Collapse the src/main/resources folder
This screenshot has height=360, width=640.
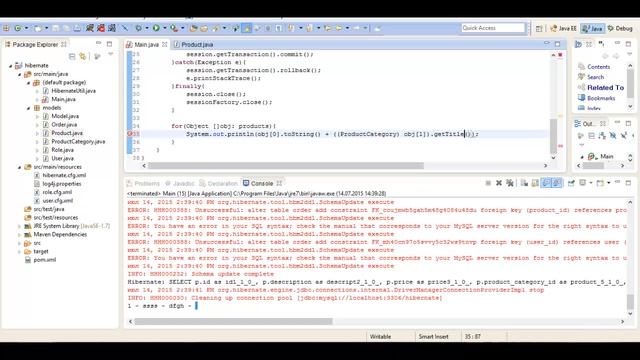click(x=20, y=167)
